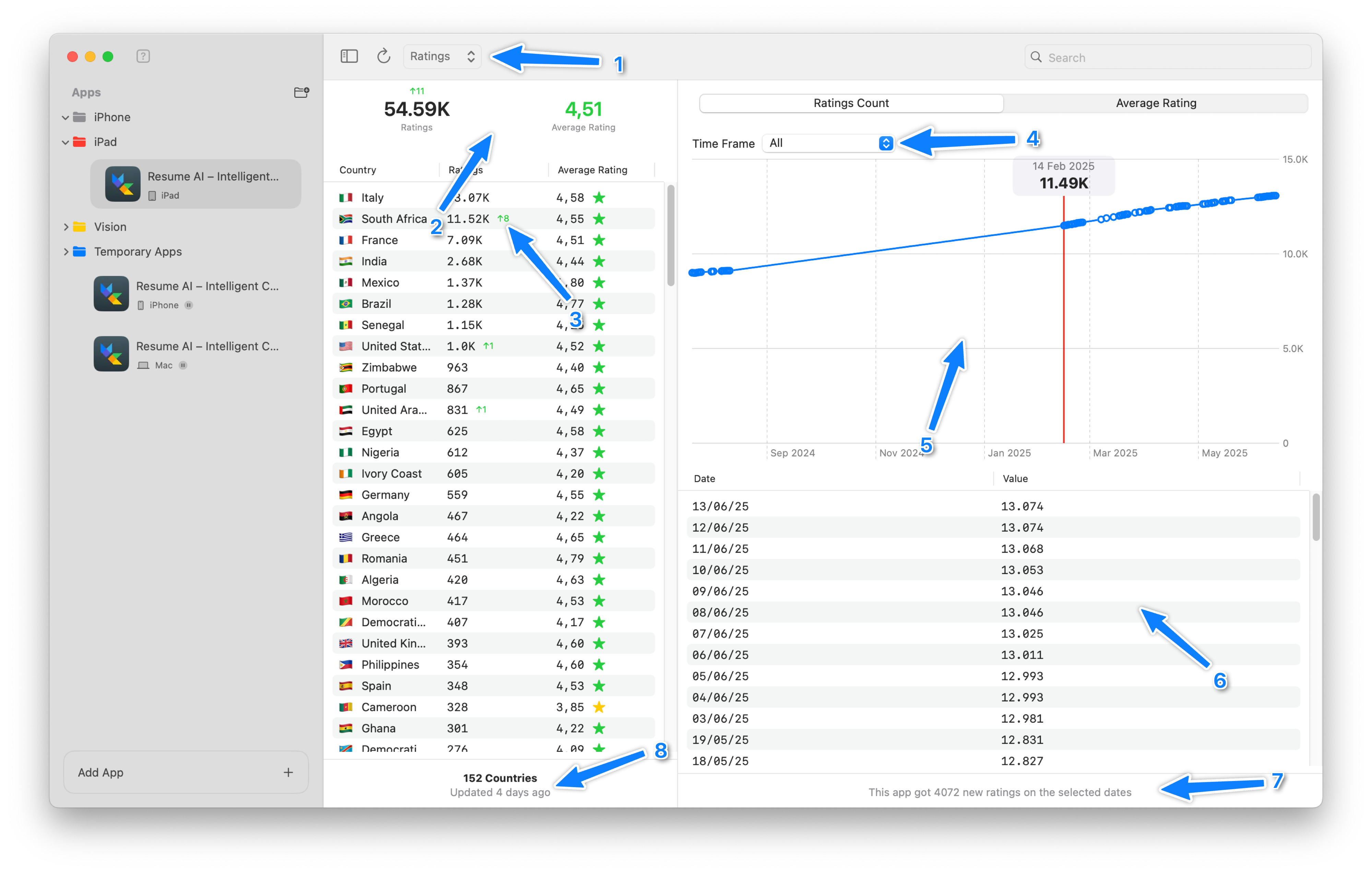Click in the Search field
This screenshot has width=1372, height=873.
click(x=1168, y=57)
